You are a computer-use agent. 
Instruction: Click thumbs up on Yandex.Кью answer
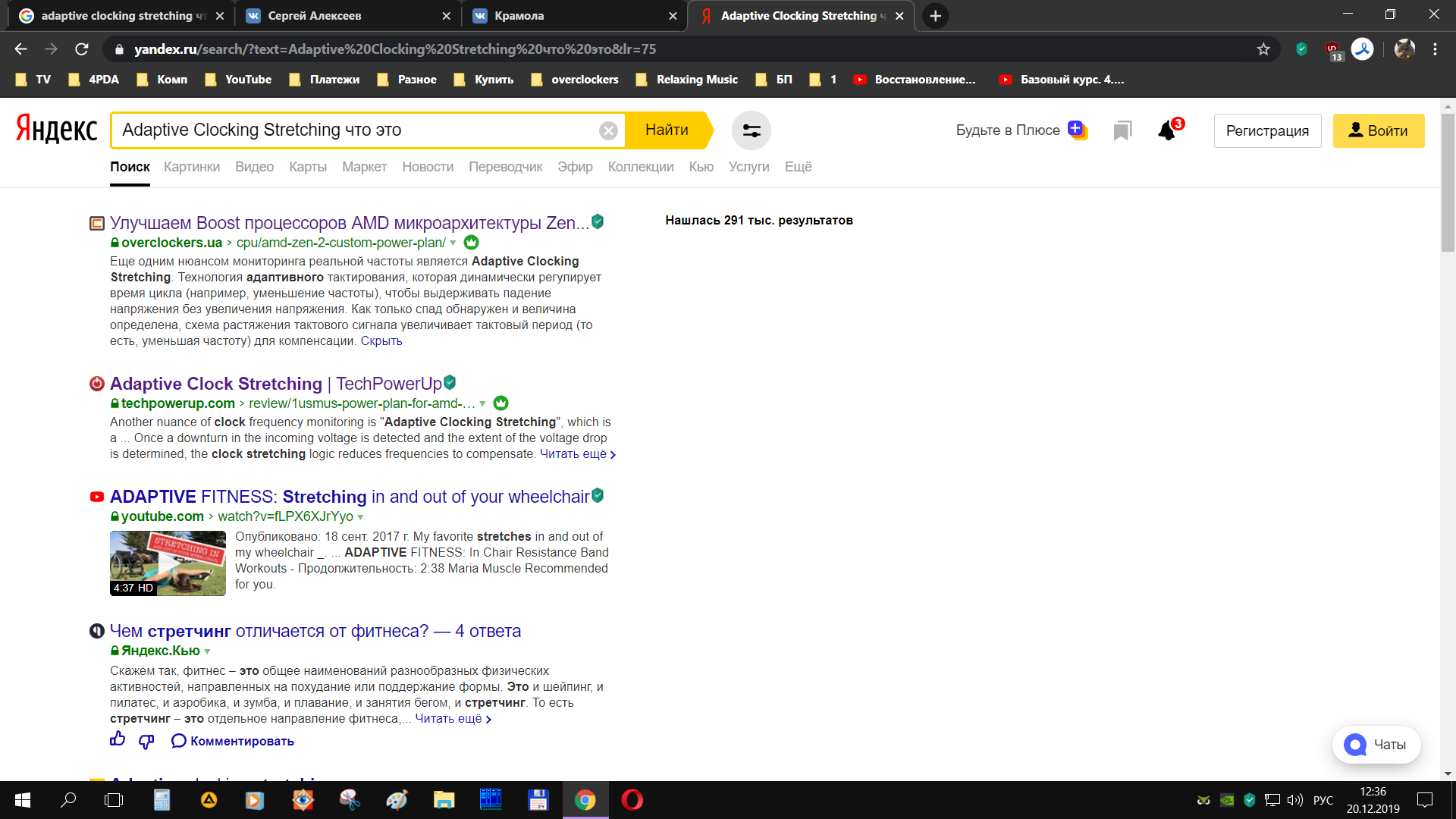pyautogui.click(x=118, y=739)
